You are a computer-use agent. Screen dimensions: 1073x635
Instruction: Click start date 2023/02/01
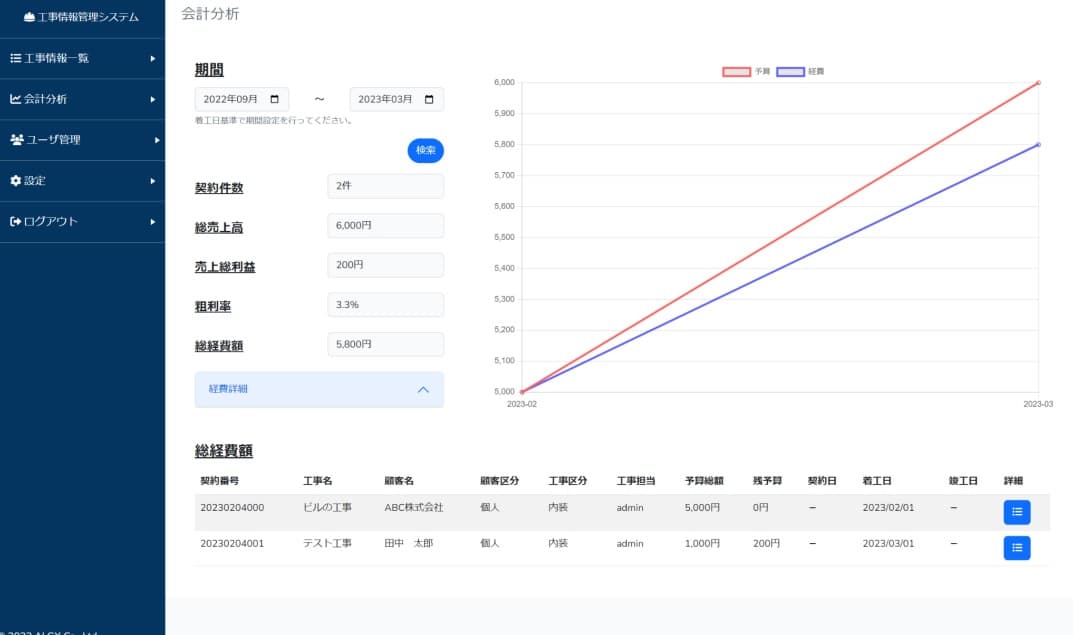pyautogui.click(x=888, y=508)
